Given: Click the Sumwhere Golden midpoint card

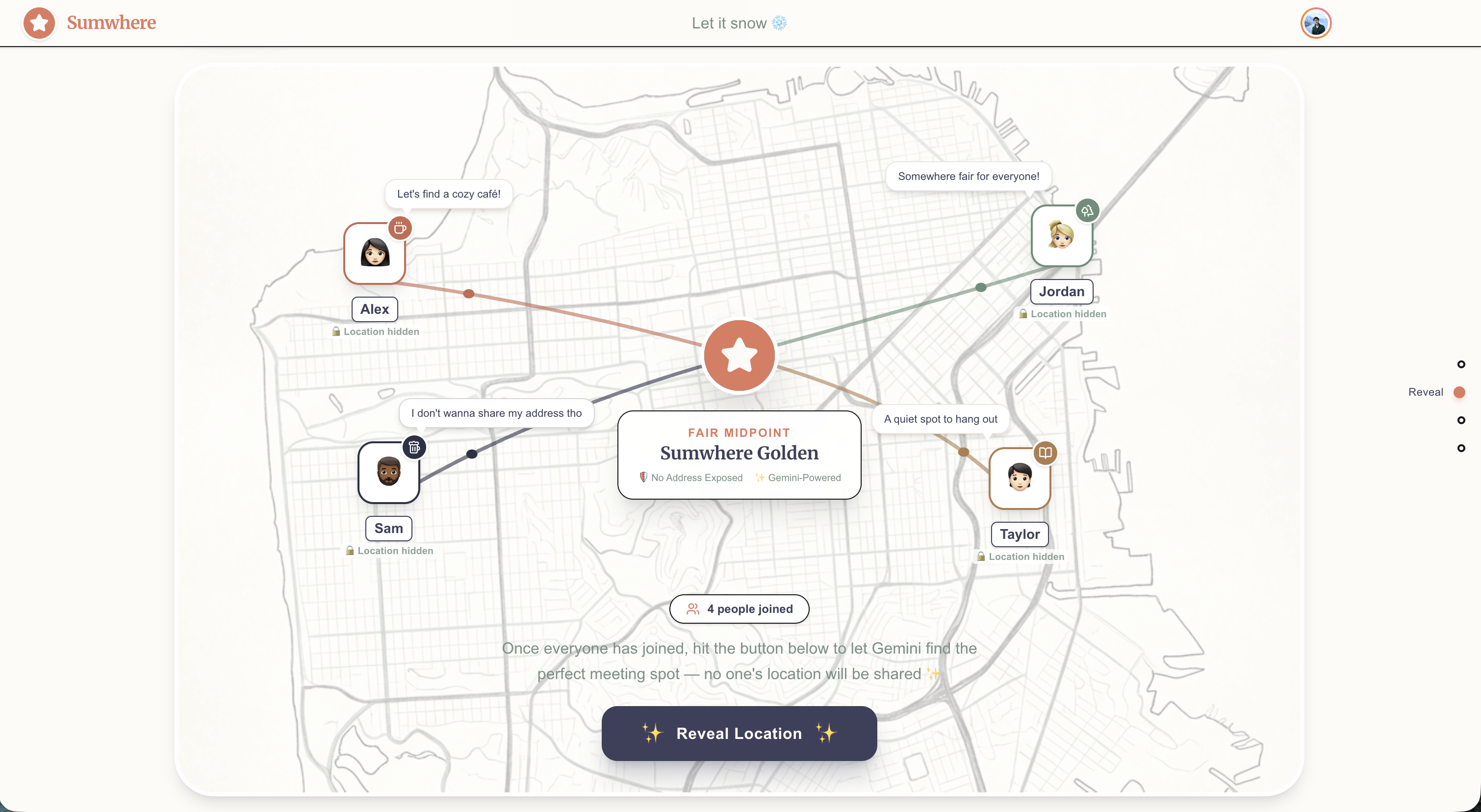Looking at the screenshot, I should [x=739, y=455].
